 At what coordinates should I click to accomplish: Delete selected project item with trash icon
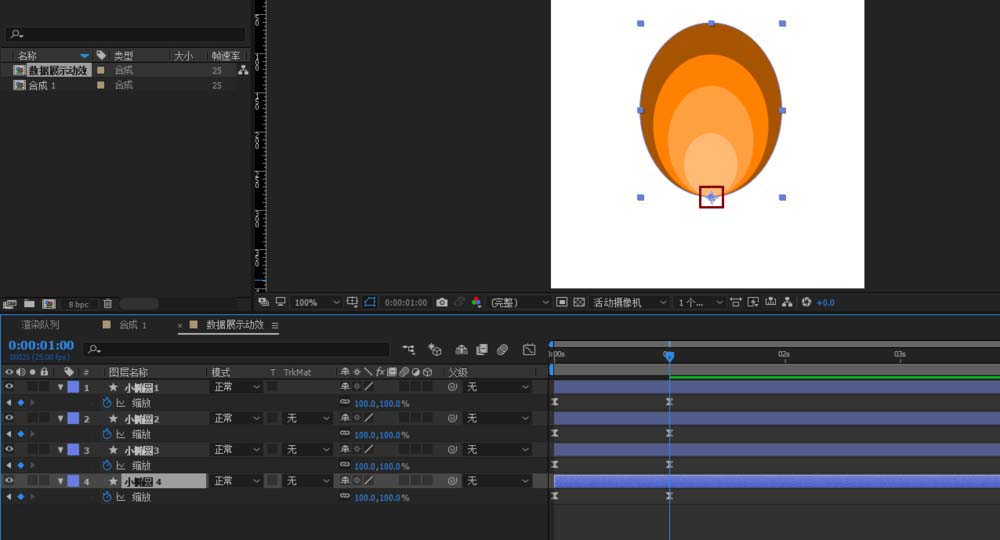pyautogui.click(x=108, y=304)
